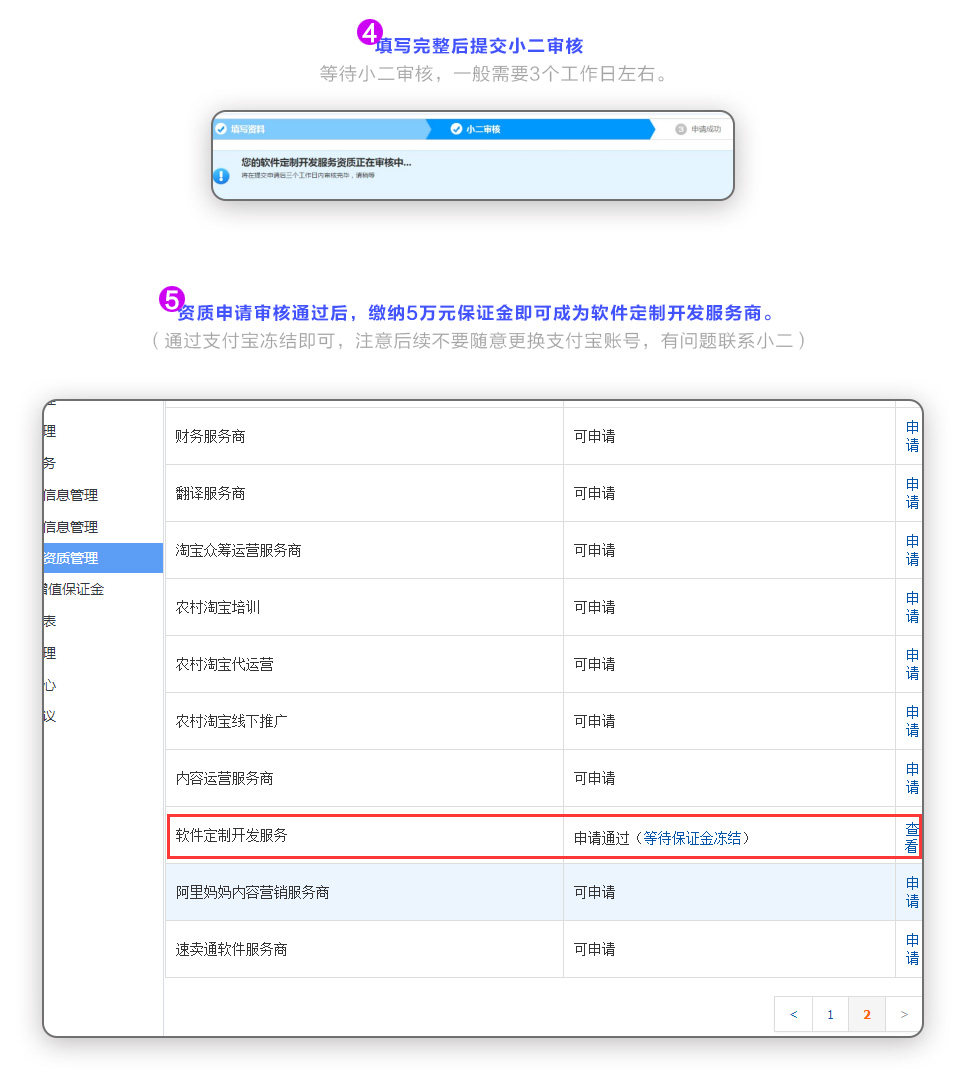This screenshot has height=1088, width=960.
Task: Click 申请 link for 淘宝众筹运营服务商 row
Action: click(x=912, y=550)
